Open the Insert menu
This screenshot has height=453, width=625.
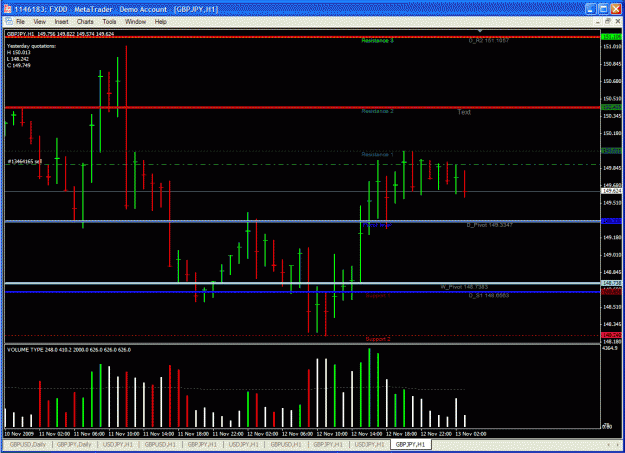(61, 22)
